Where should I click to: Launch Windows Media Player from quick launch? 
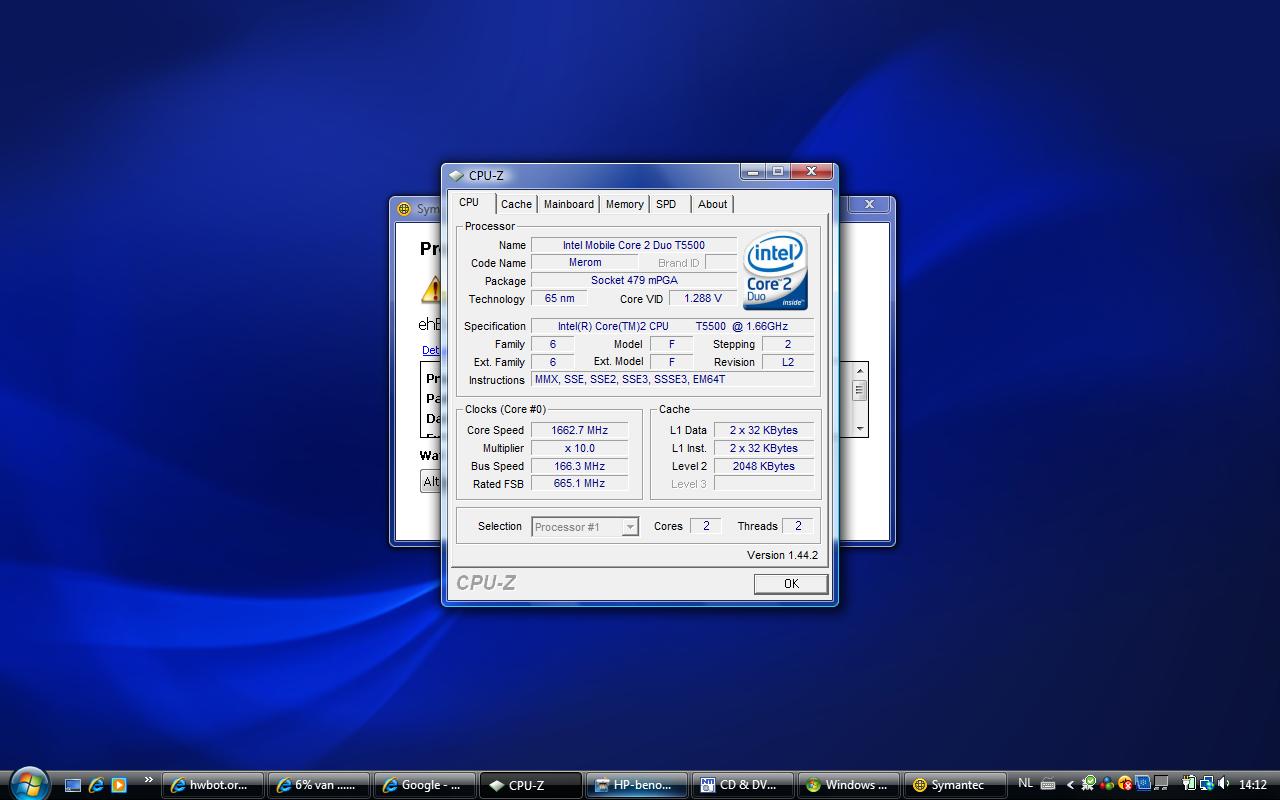119,785
